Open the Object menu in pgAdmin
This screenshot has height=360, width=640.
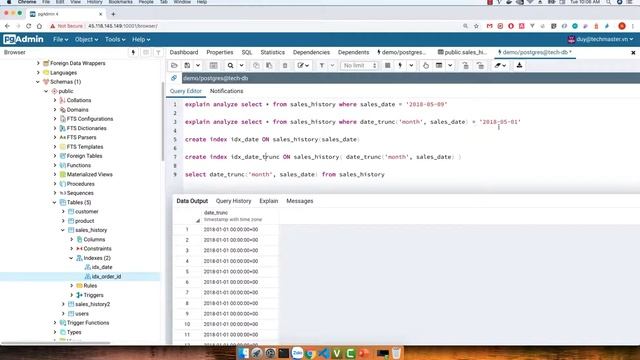[x=86, y=39]
